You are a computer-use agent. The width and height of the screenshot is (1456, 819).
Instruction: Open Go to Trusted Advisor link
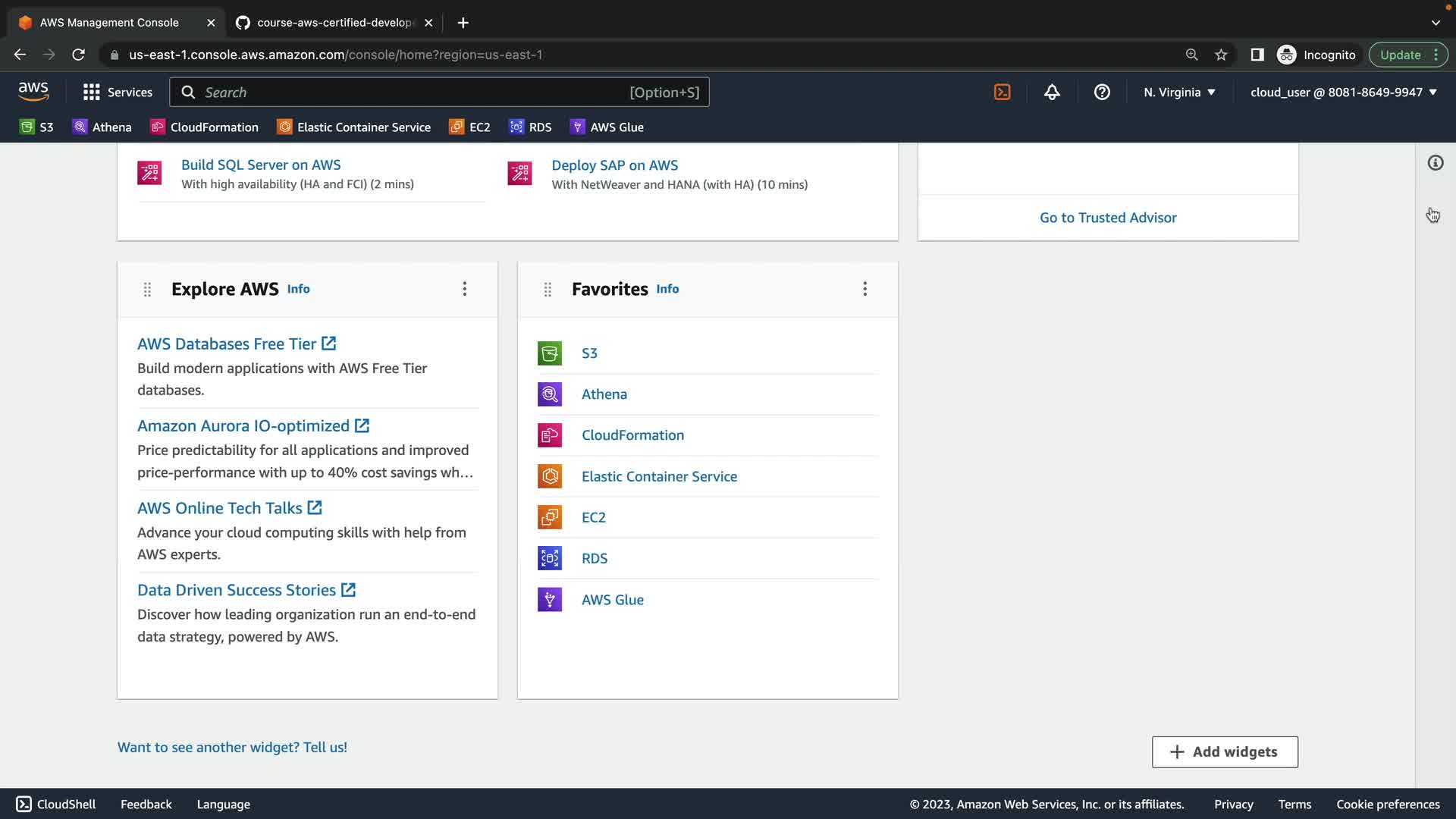[x=1108, y=218]
